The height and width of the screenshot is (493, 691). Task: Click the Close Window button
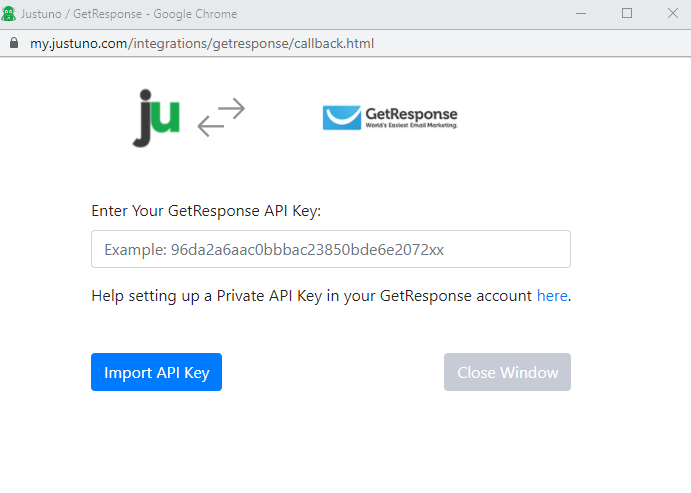click(x=507, y=372)
